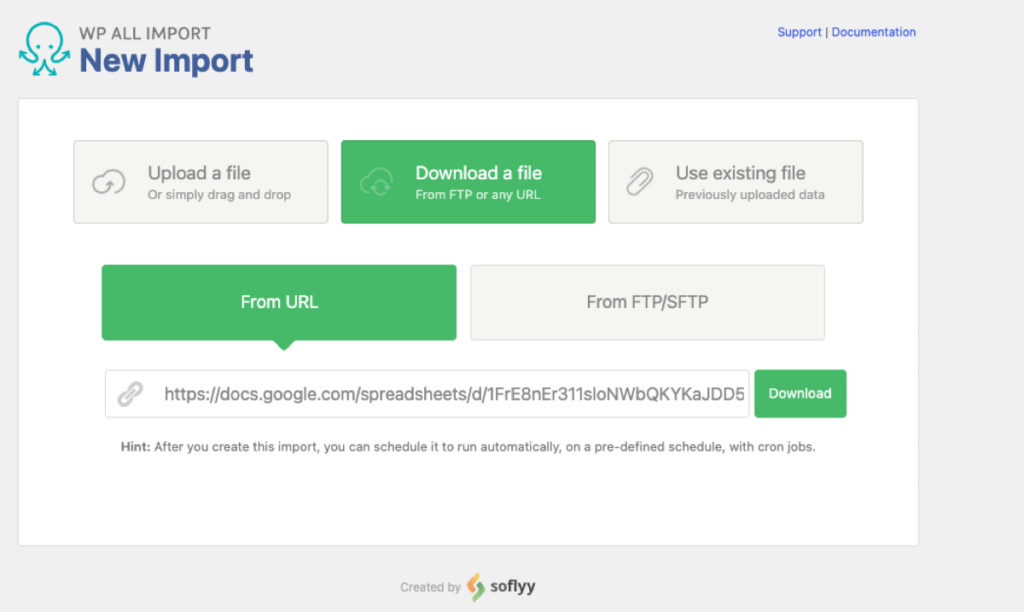Focus the Google Sheets URL input field
Image resolution: width=1024 pixels, height=612 pixels.
427,394
